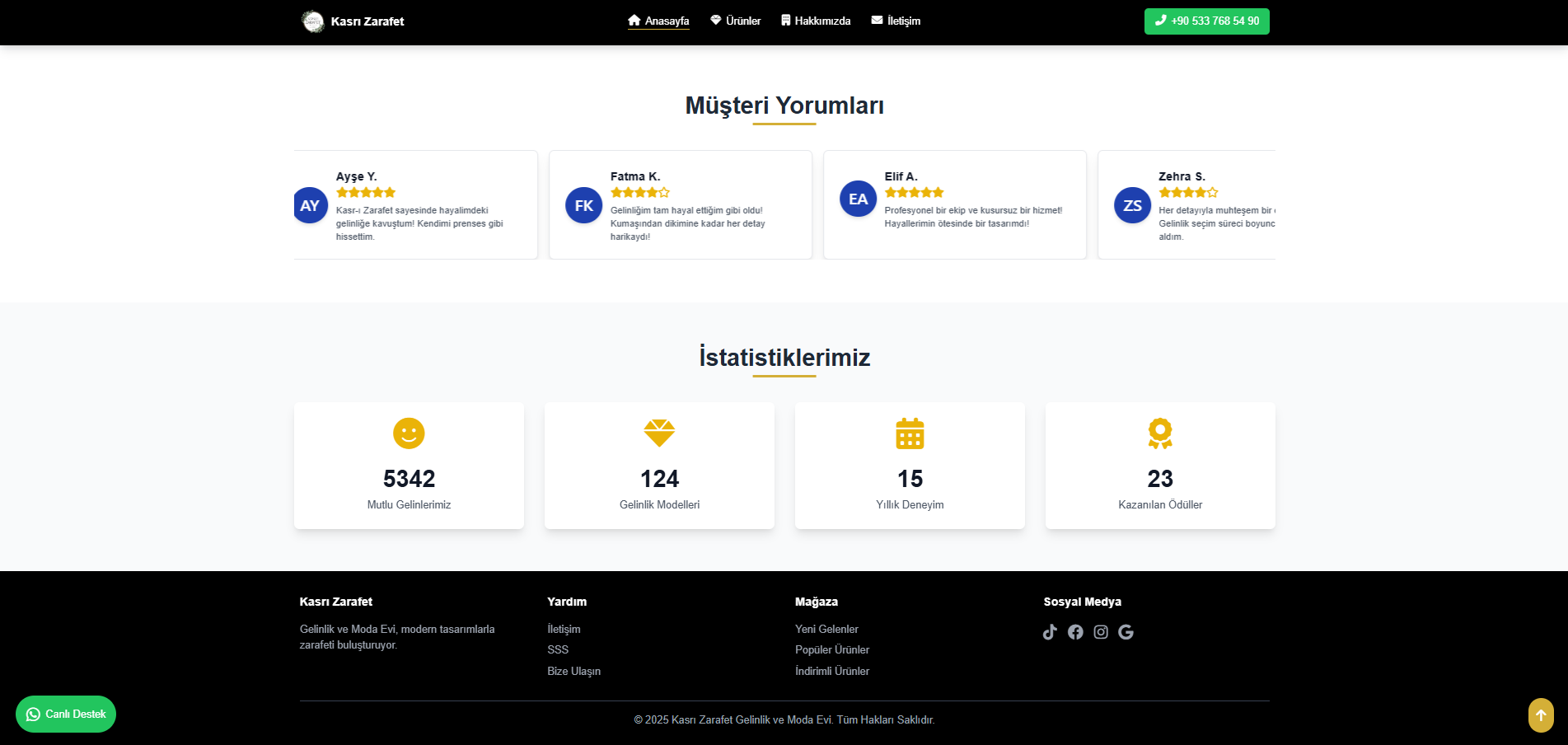Image resolution: width=1568 pixels, height=745 pixels.
Task: Call the +90 533 768 54 90 button
Action: click(x=1206, y=21)
